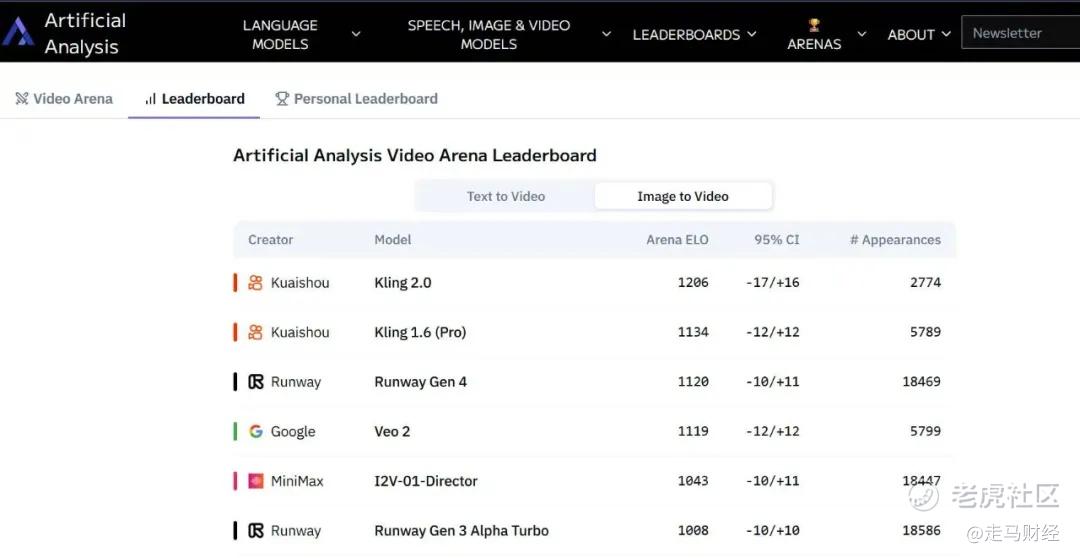Click the Newsletter input field
Image resolution: width=1080 pixels, height=558 pixels.
click(1021, 33)
